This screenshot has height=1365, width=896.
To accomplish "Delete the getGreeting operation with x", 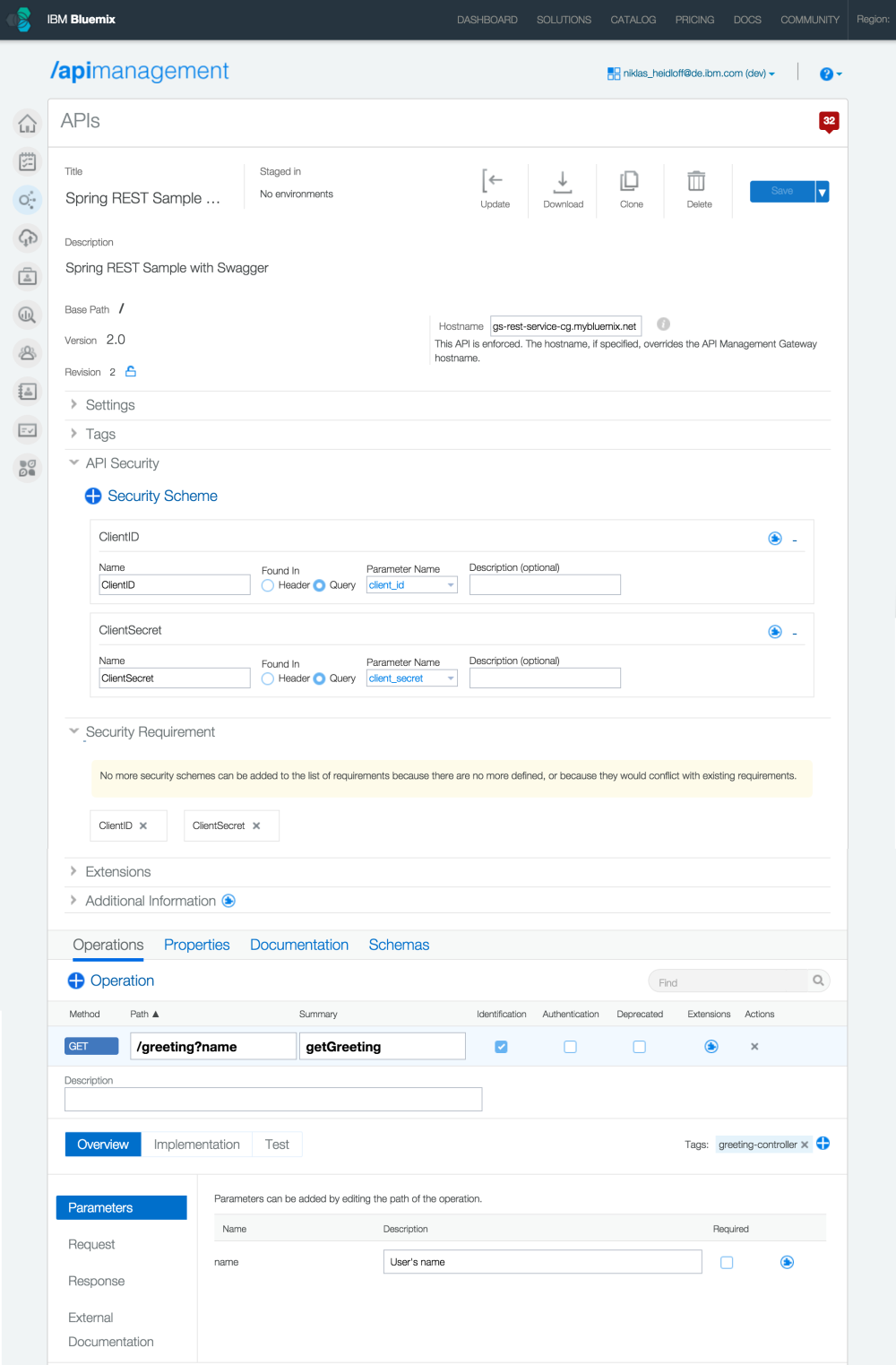I will [754, 1046].
